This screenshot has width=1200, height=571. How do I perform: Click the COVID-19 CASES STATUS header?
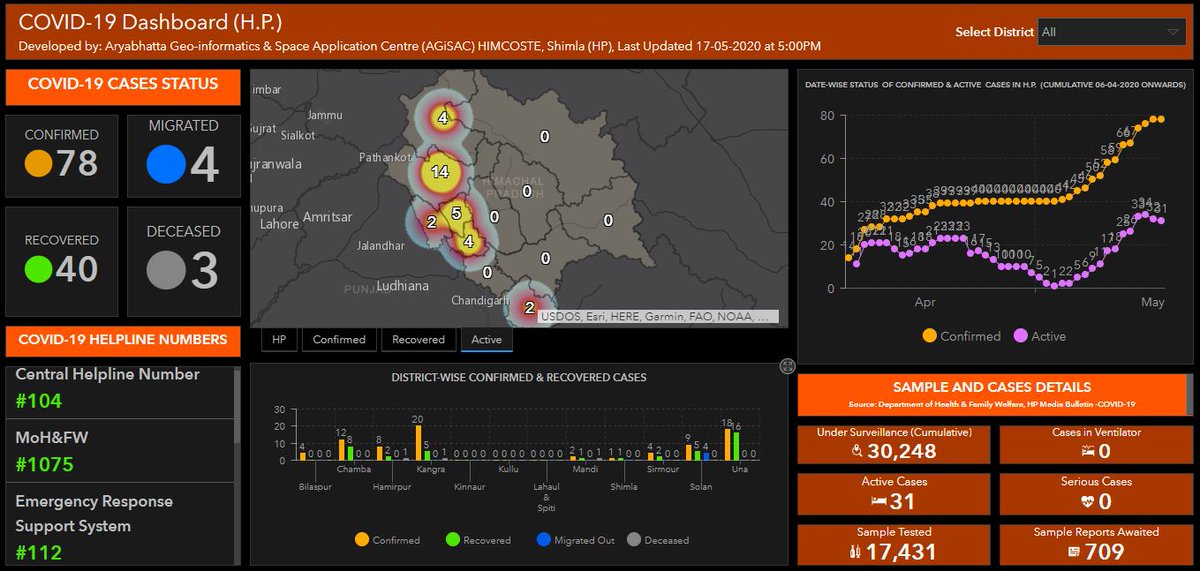click(x=123, y=85)
